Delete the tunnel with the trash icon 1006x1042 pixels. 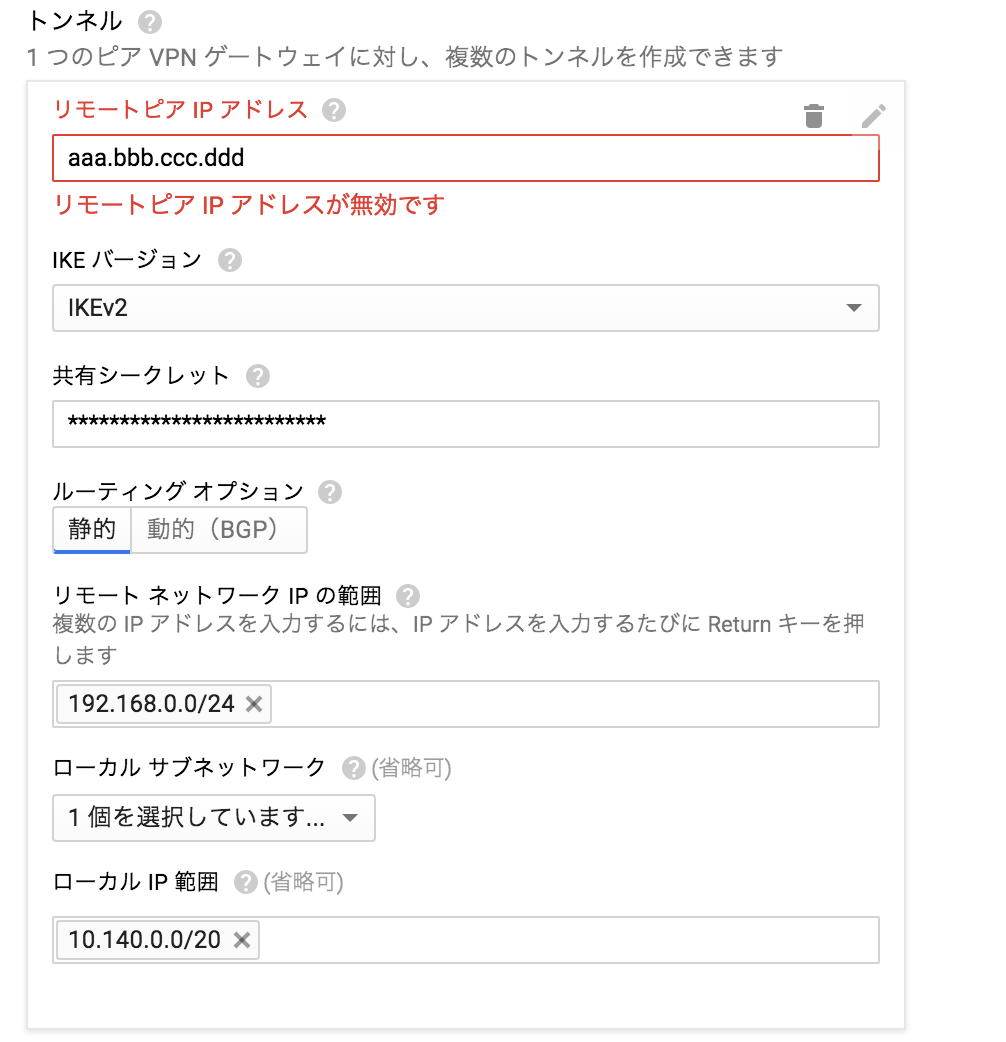click(x=813, y=116)
